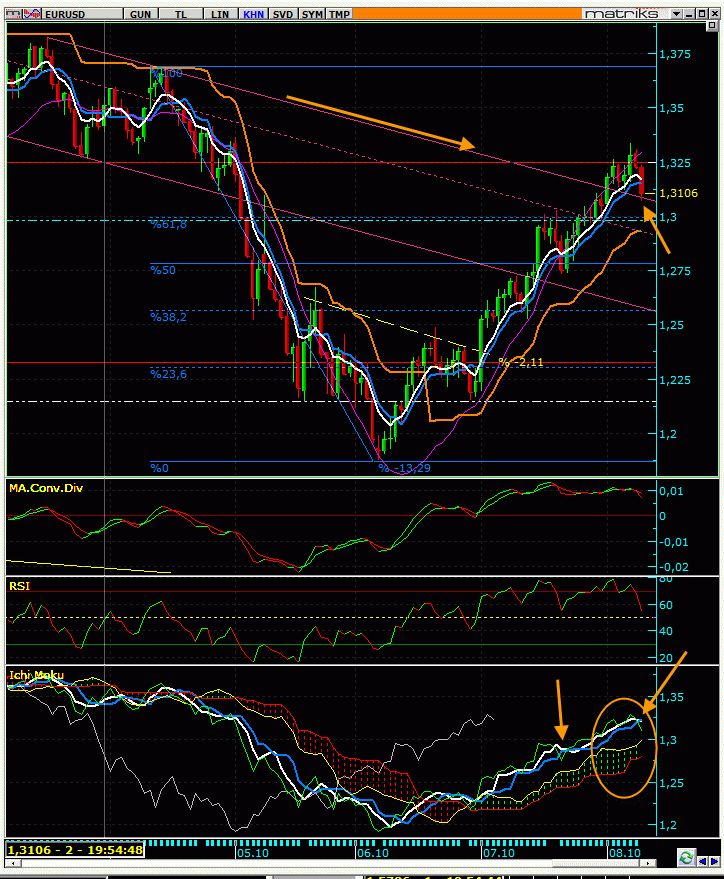724x879 pixels.
Task: Click the green refresh icon at bottom right
Action: pyautogui.click(x=686, y=858)
